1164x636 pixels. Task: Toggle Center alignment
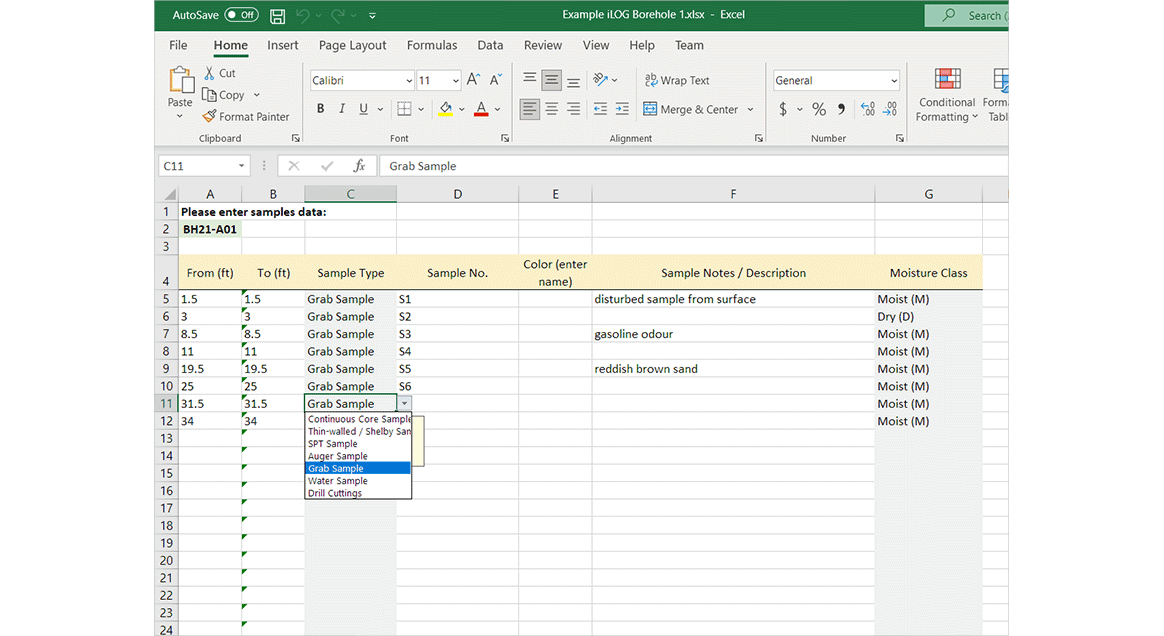(x=552, y=109)
